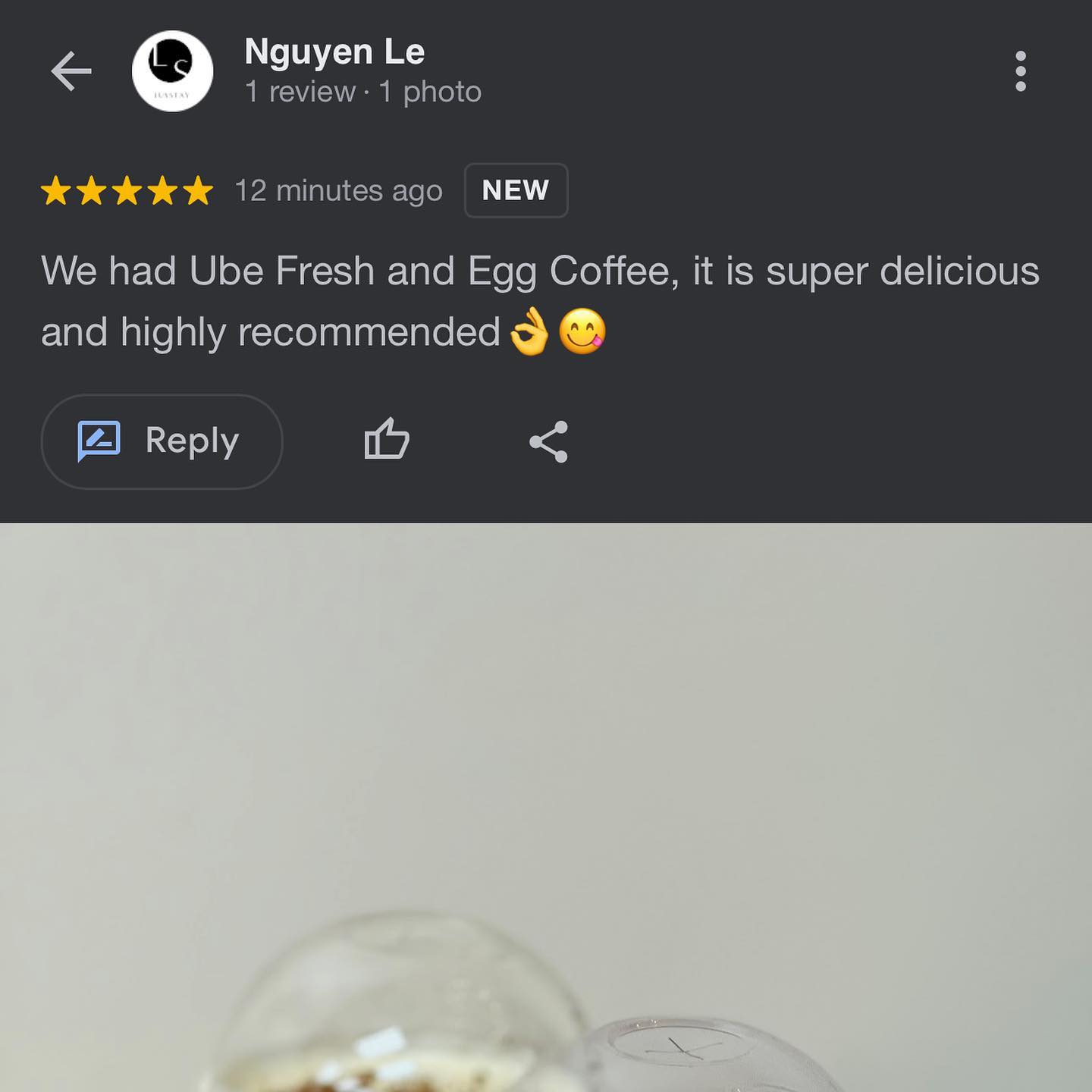Tap the fifth gold star
The image size is (1092, 1092).
pyautogui.click(x=198, y=190)
